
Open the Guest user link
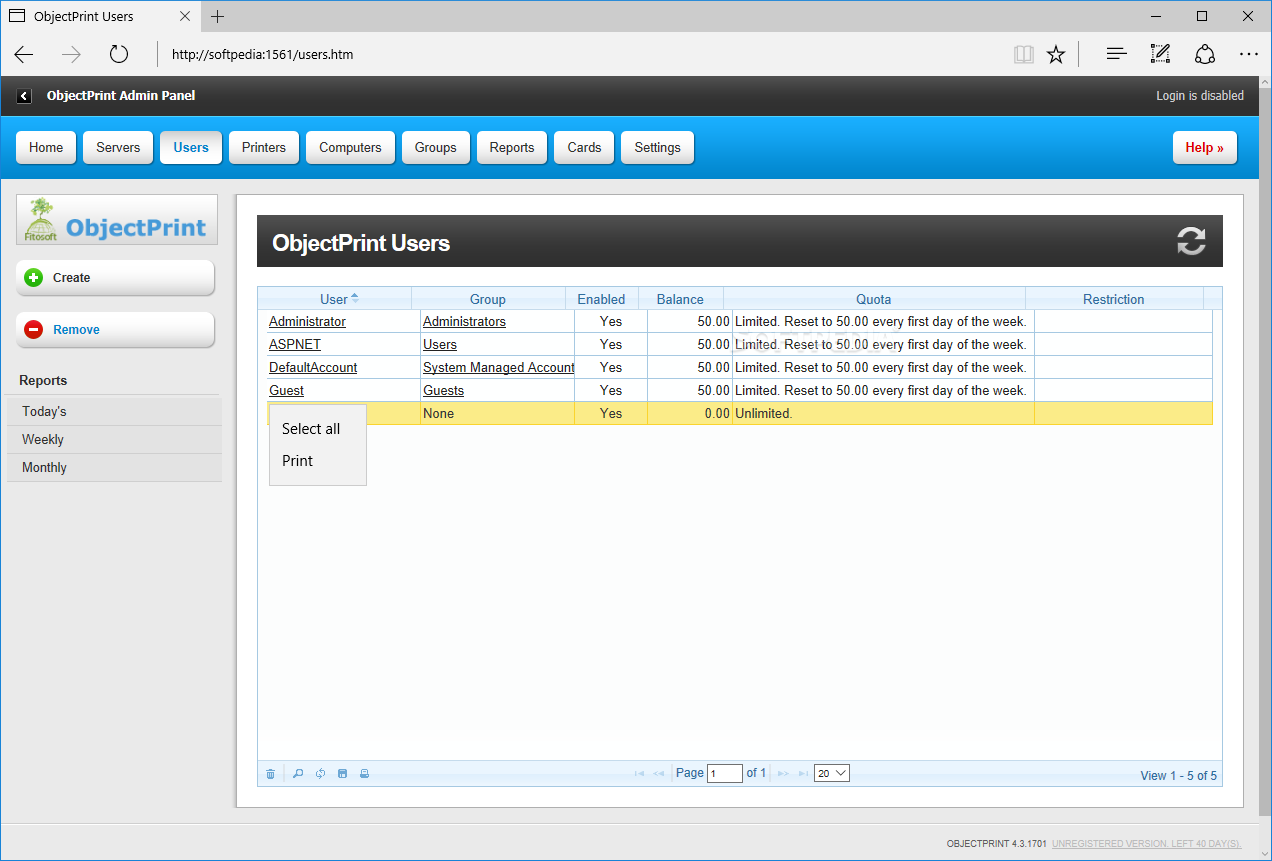coord(286,391)
